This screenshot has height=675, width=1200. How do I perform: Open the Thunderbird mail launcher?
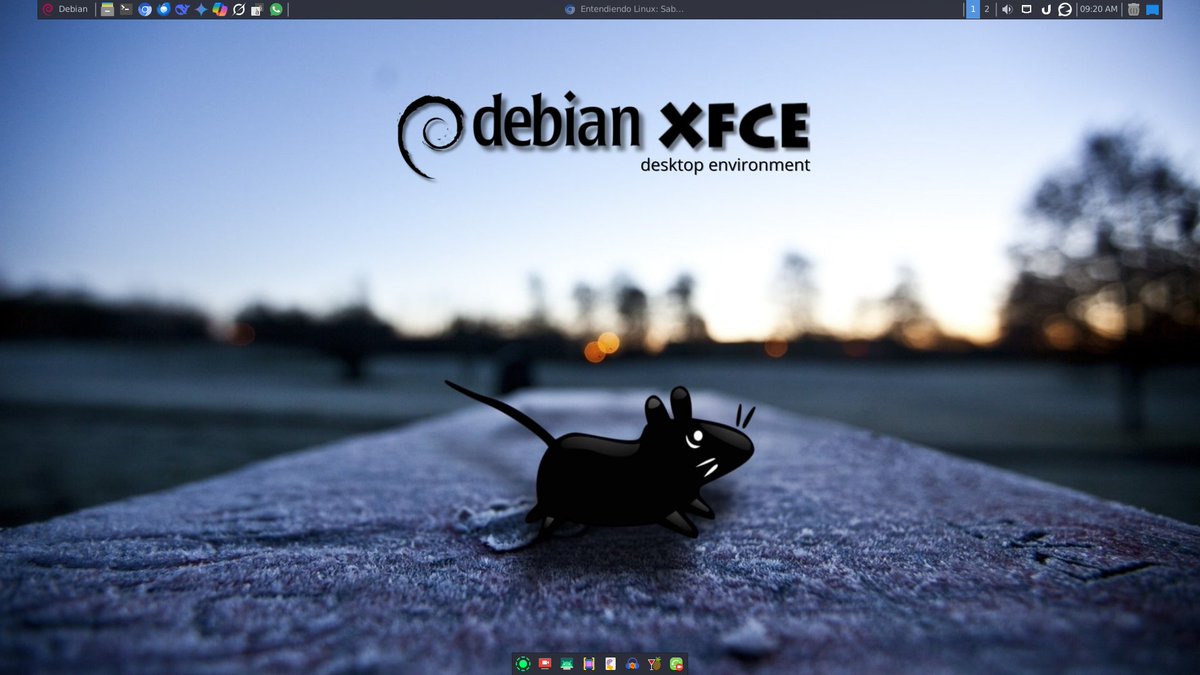(x=163, y=9)
